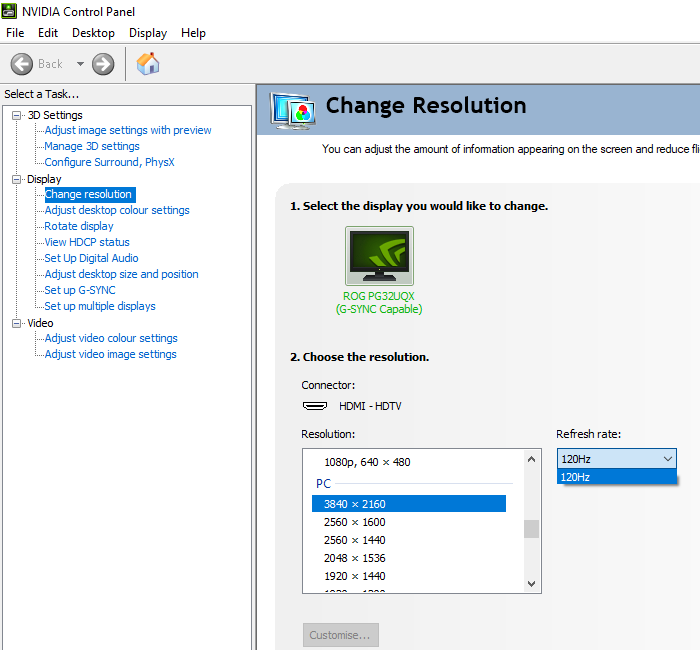The image size is (700, 650).
Task: Click the Back arrow button
Action: [x=21, y=64]
